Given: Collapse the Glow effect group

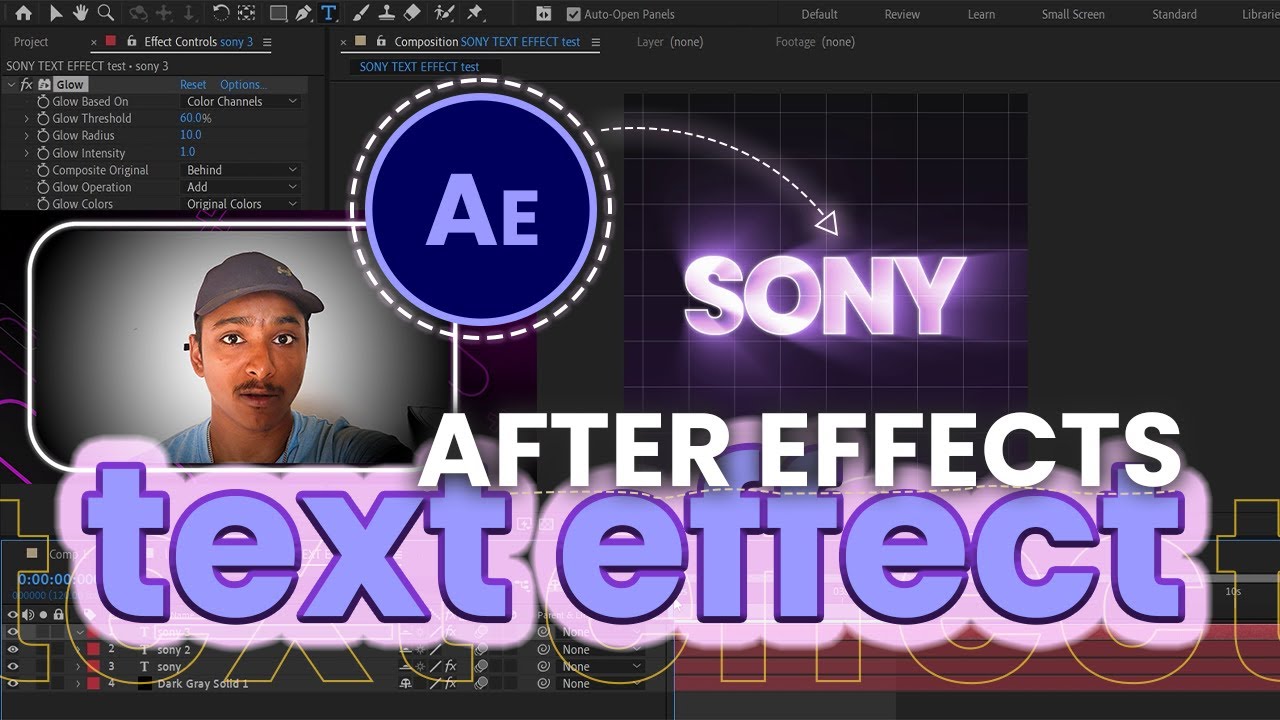Looking at the screenshot, I should click(11, 85).
